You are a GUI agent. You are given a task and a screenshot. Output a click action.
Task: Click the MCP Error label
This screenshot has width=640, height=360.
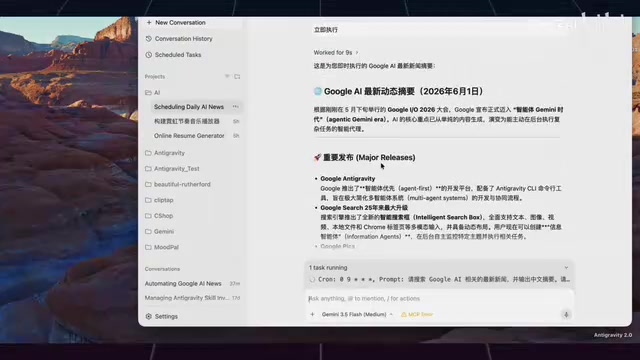coord(420,314)
